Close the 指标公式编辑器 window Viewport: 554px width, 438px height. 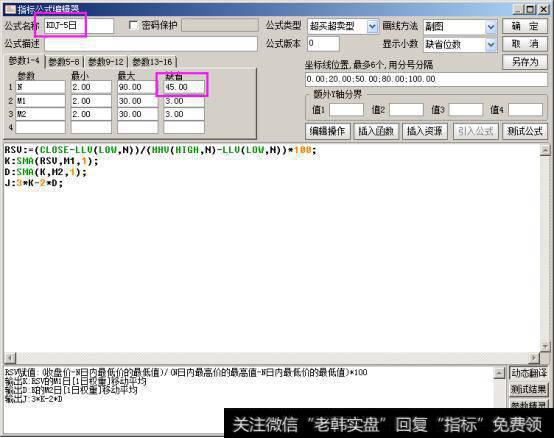544,10
